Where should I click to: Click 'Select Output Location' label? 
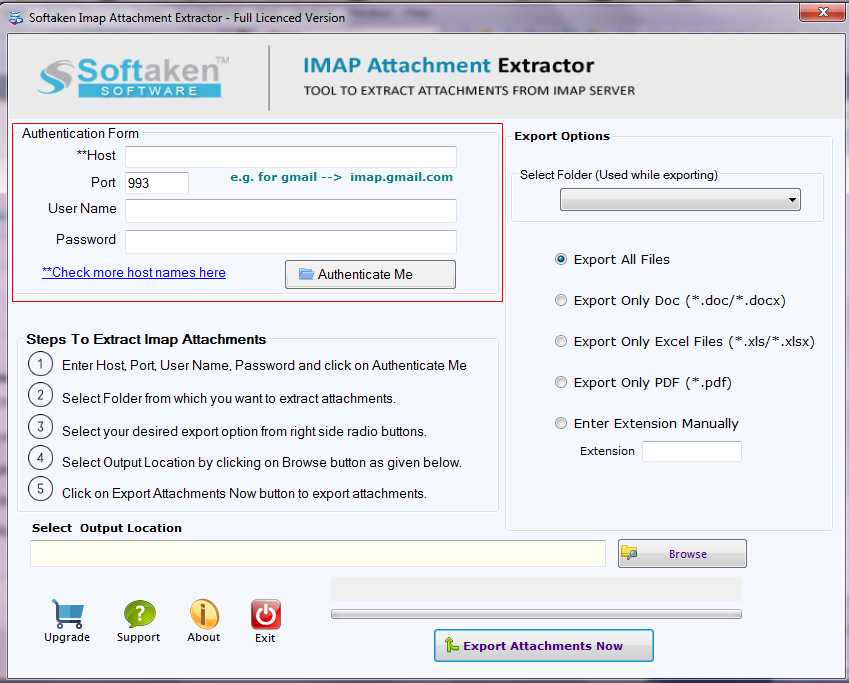107,528
